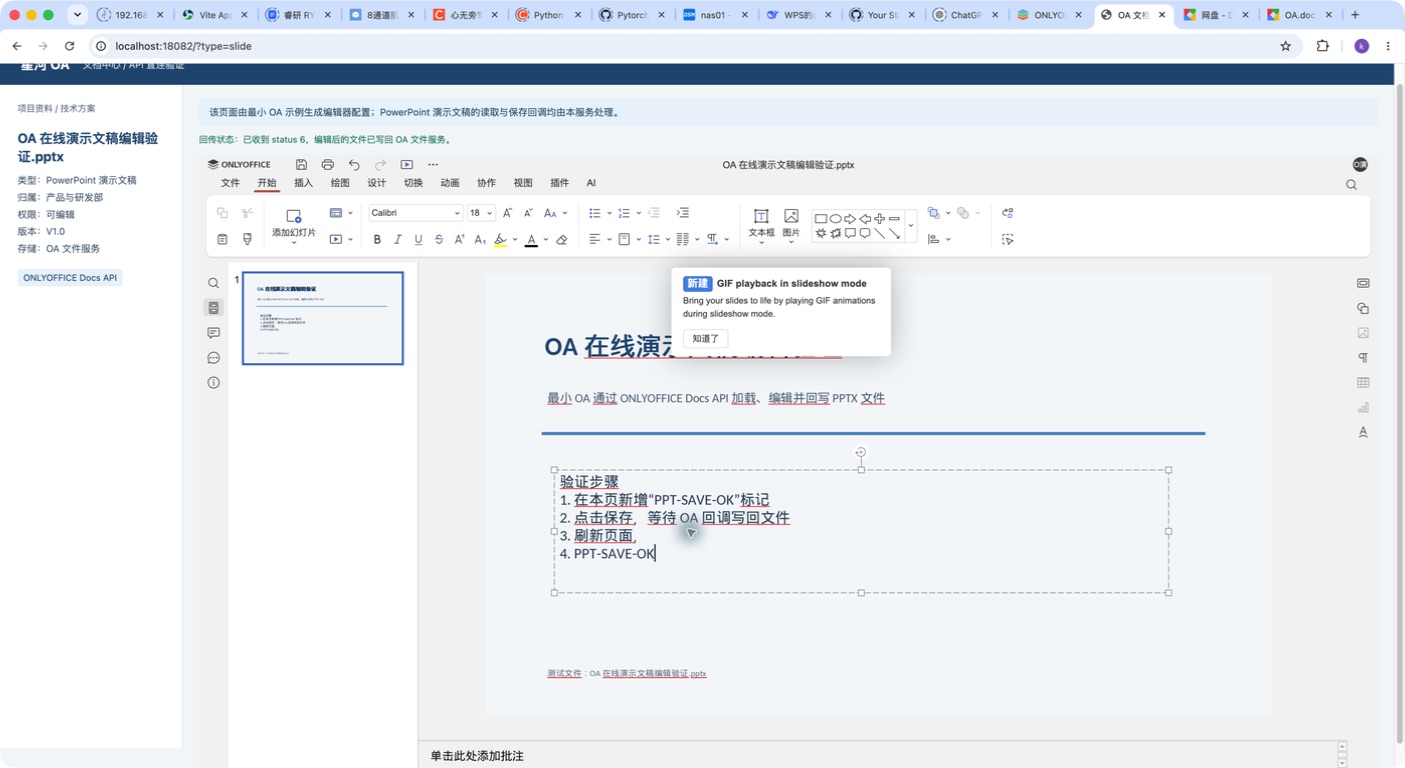Expand the shapes gallery dropdown arrow

pyautogui.click(x=910, y=226)
